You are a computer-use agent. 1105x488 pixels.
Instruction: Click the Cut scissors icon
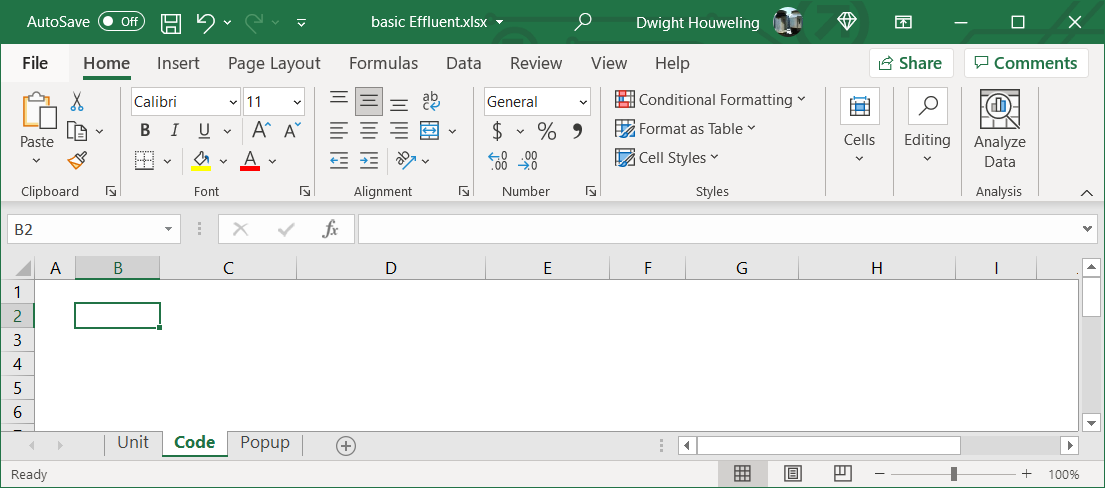(77, 102)
